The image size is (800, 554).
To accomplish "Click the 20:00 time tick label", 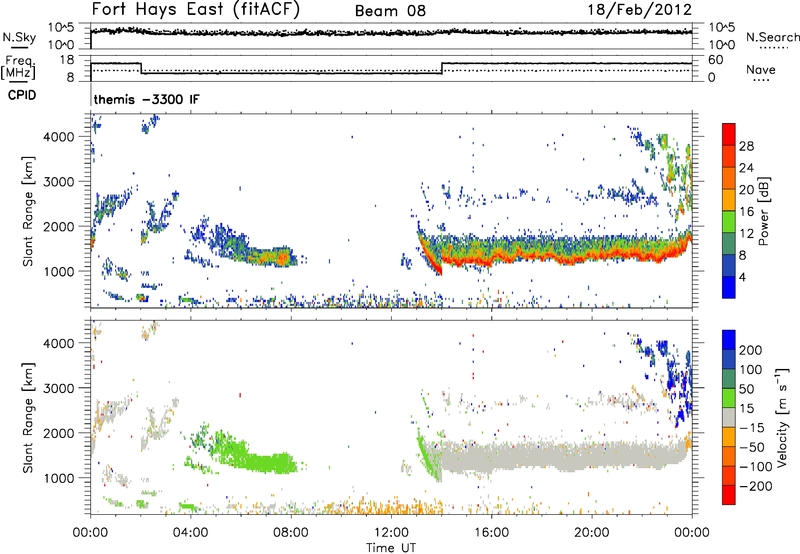I will point(591,533).
